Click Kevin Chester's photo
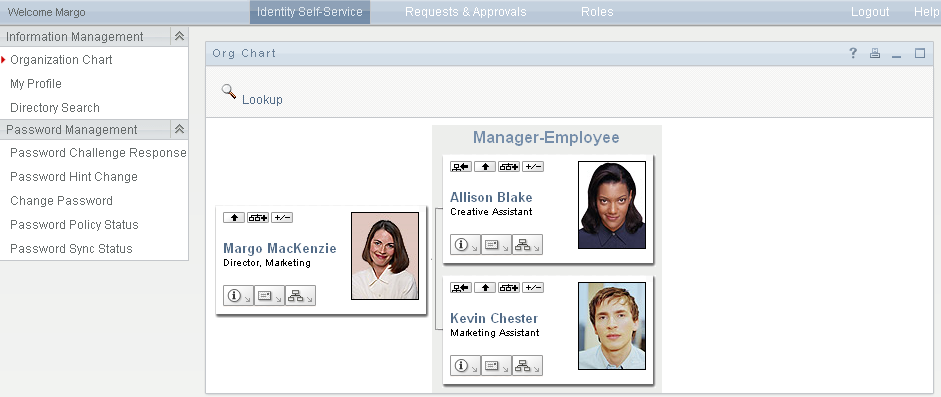941x397 pixels. (x=612, y=326)
